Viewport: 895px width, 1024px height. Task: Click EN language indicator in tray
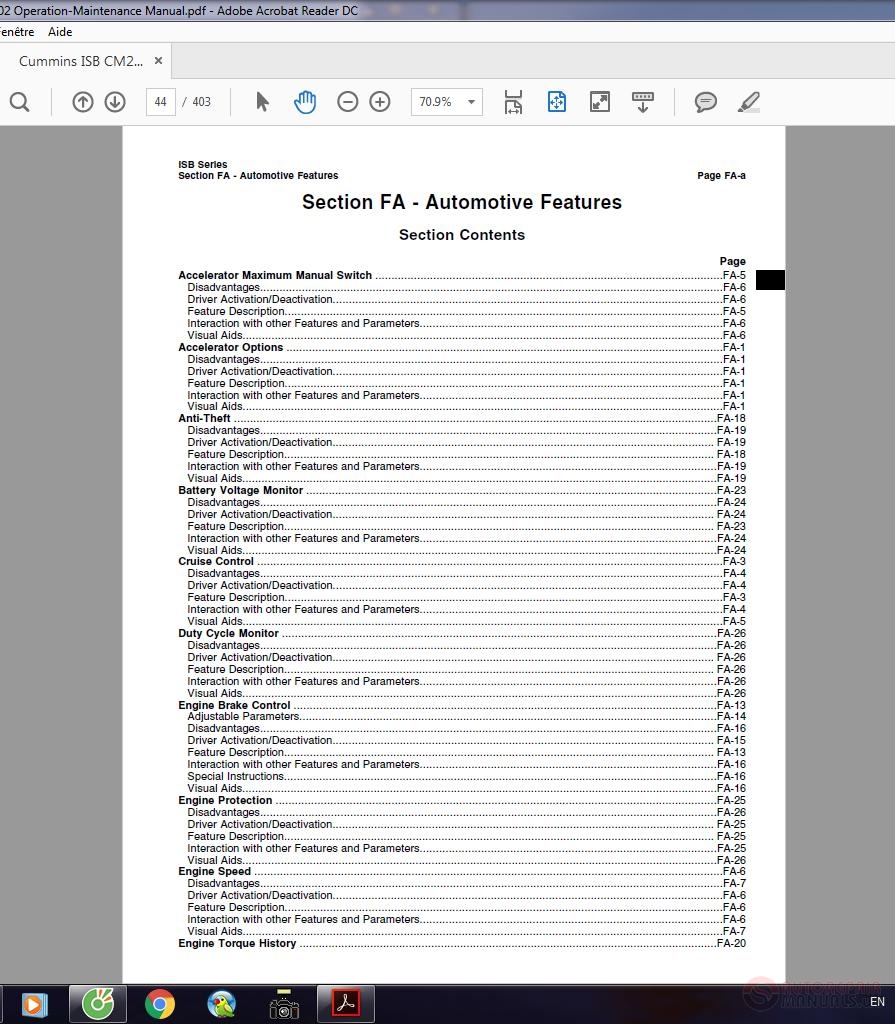pos(877,1002)
